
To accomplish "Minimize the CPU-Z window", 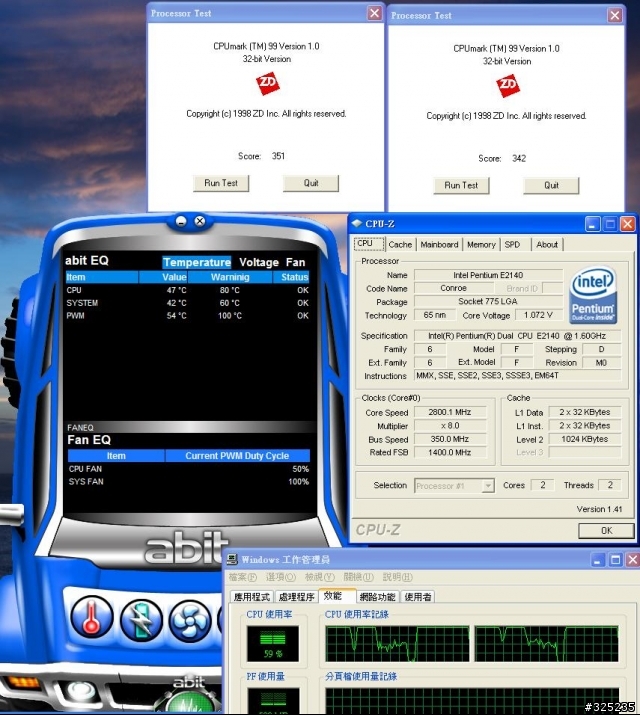I will [x=593, y=224].
